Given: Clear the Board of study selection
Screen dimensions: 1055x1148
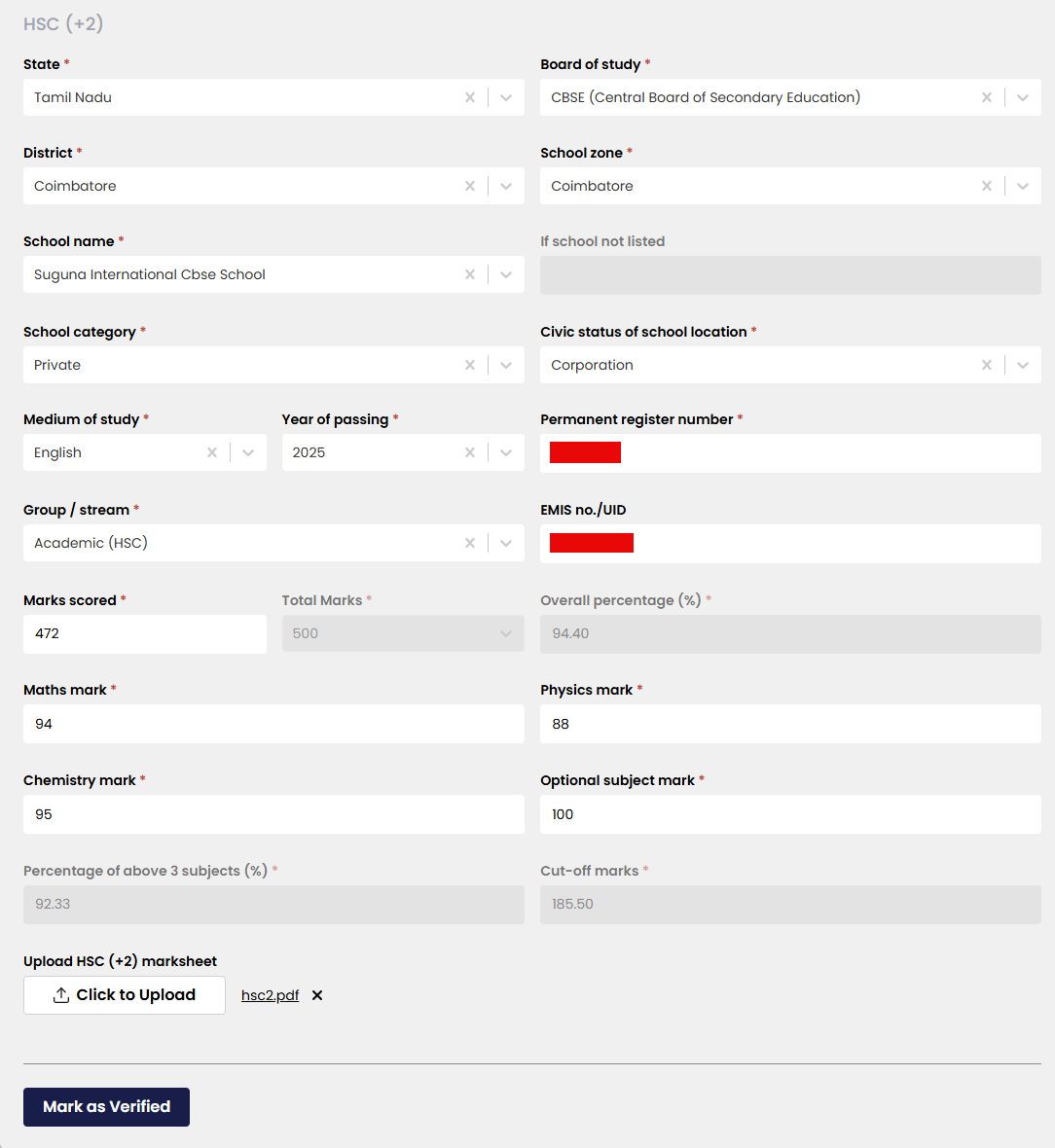Looking at the screenshot, I should click(x=987, y=97).
